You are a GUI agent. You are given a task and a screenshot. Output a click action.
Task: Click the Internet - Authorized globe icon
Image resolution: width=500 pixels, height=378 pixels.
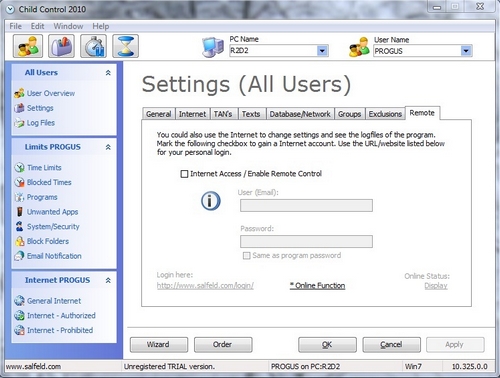pyautogui.click(x=19, y=315)
